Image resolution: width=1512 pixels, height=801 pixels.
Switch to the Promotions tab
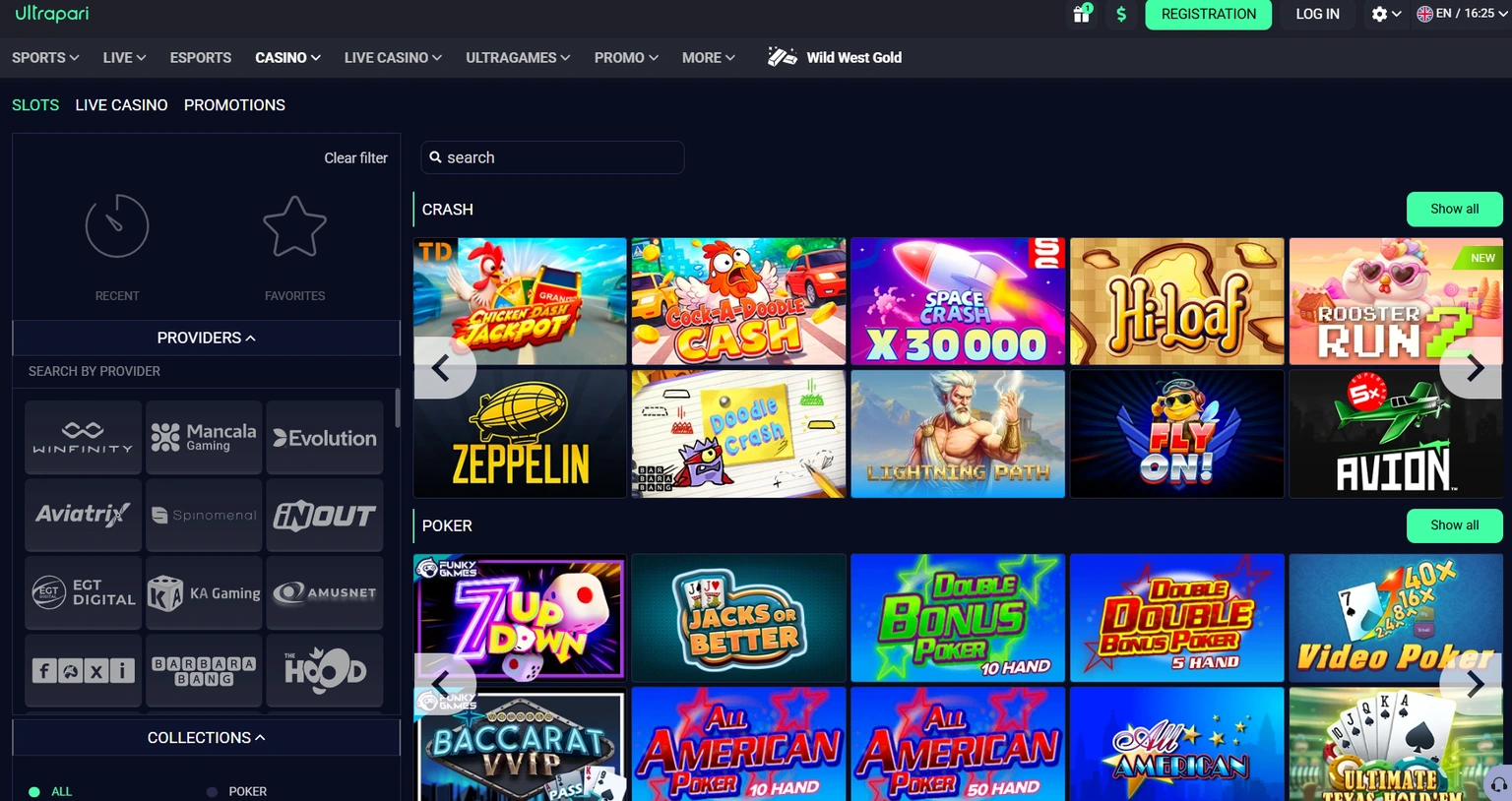234,104
